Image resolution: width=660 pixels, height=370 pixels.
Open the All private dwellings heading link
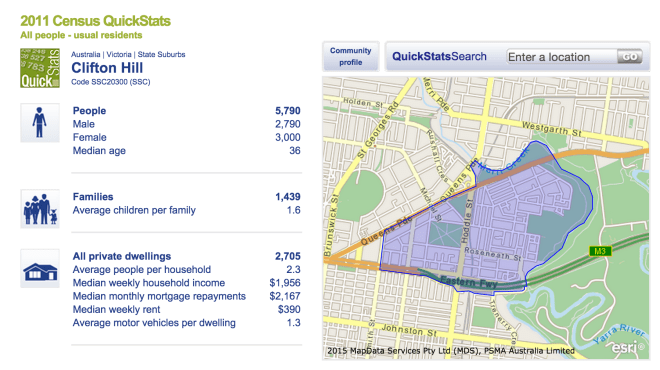pyautogui.click(x=122, y=256)
